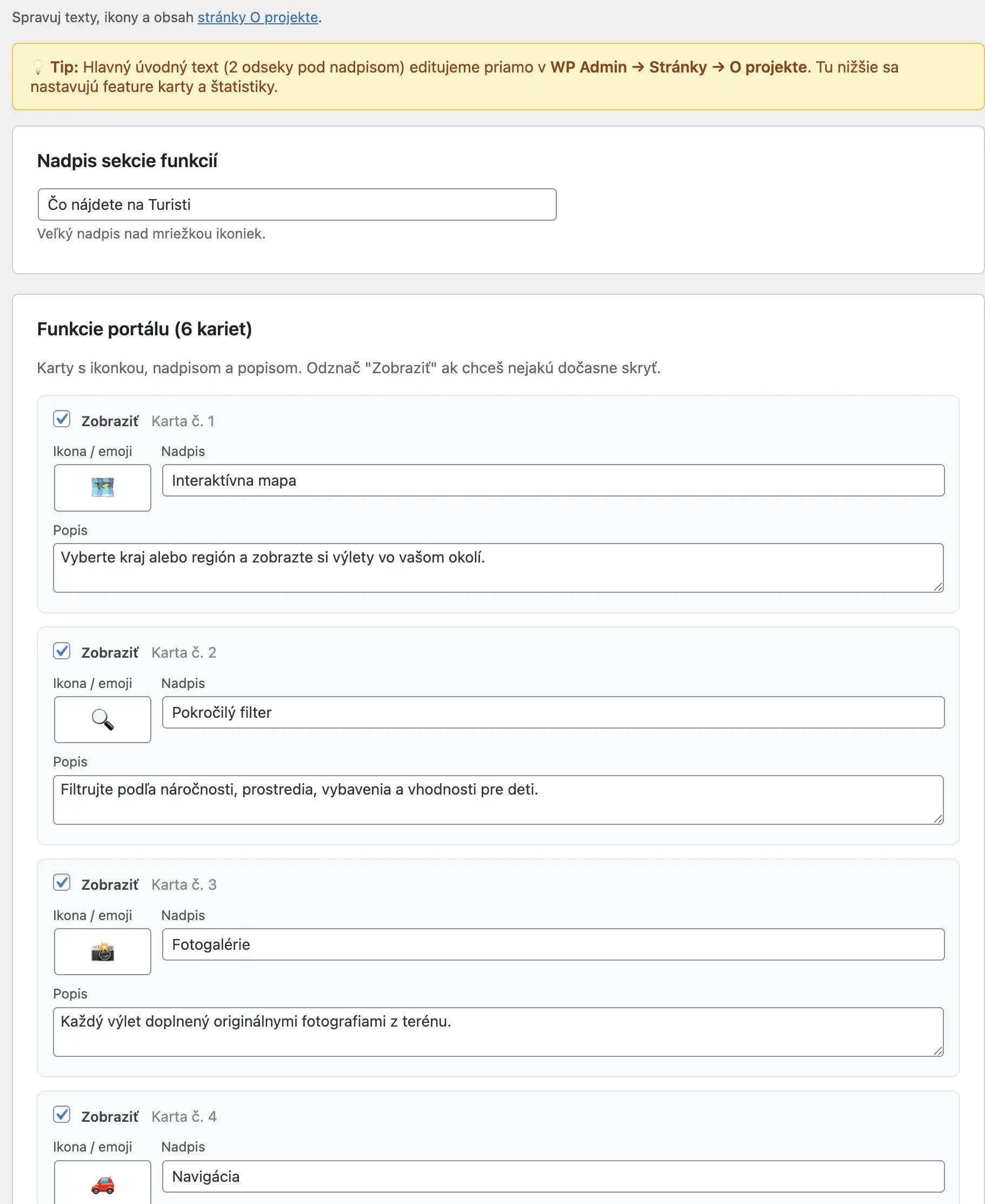The width and height of the screenshot is (985, 1204).
Task: Click resize handle of Karta 3 description
Action: pos(938,1051)
